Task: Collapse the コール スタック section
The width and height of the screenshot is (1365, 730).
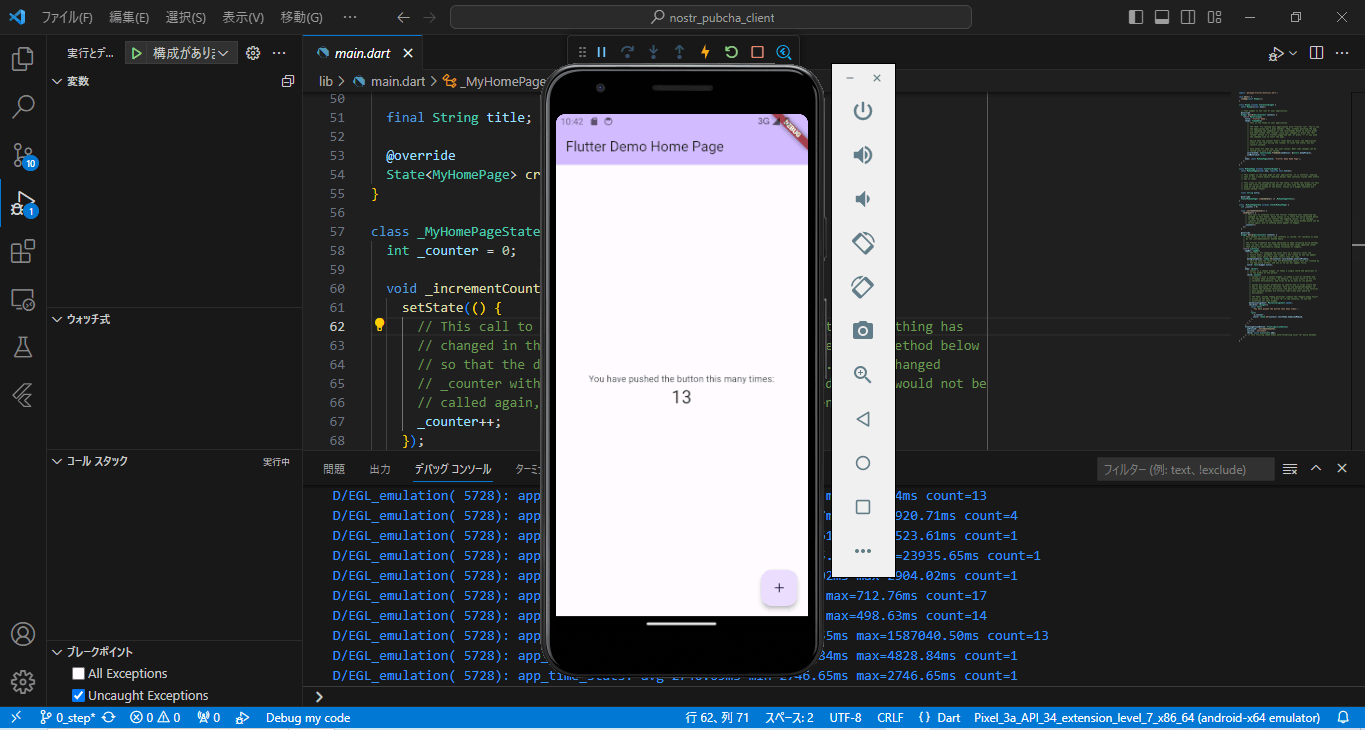Action: (x=57, y=461)
